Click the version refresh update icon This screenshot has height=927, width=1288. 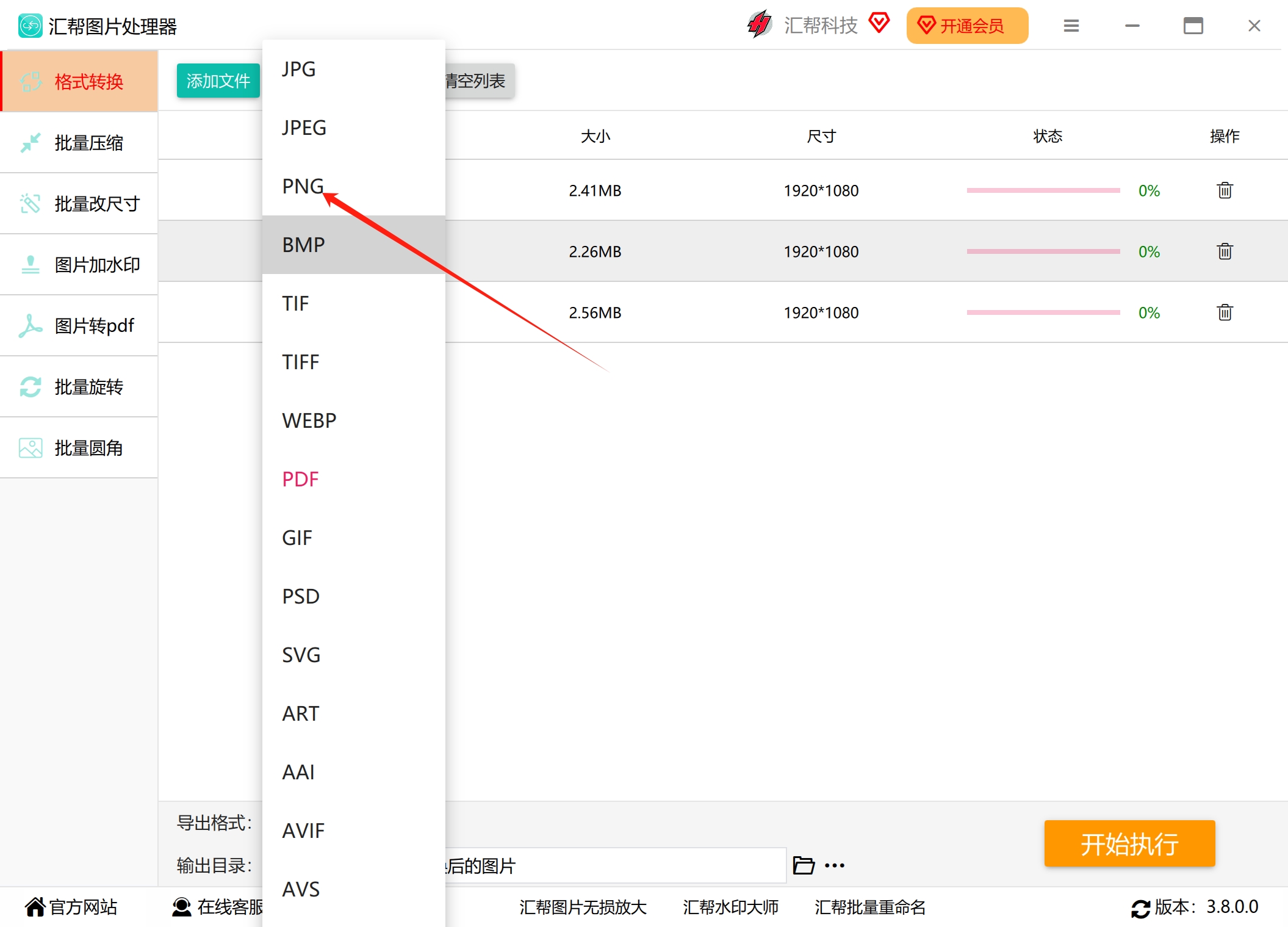(1140, 908)
